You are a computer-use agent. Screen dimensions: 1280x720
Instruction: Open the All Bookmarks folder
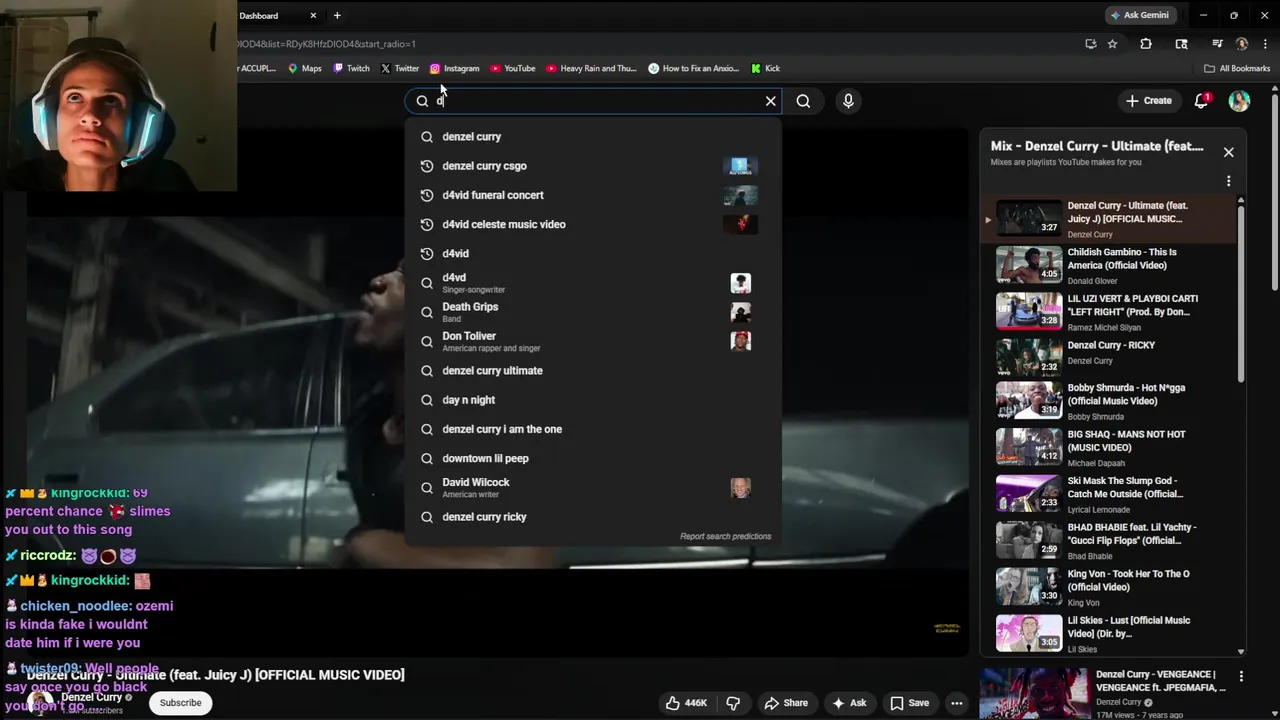coord(1237,69)
